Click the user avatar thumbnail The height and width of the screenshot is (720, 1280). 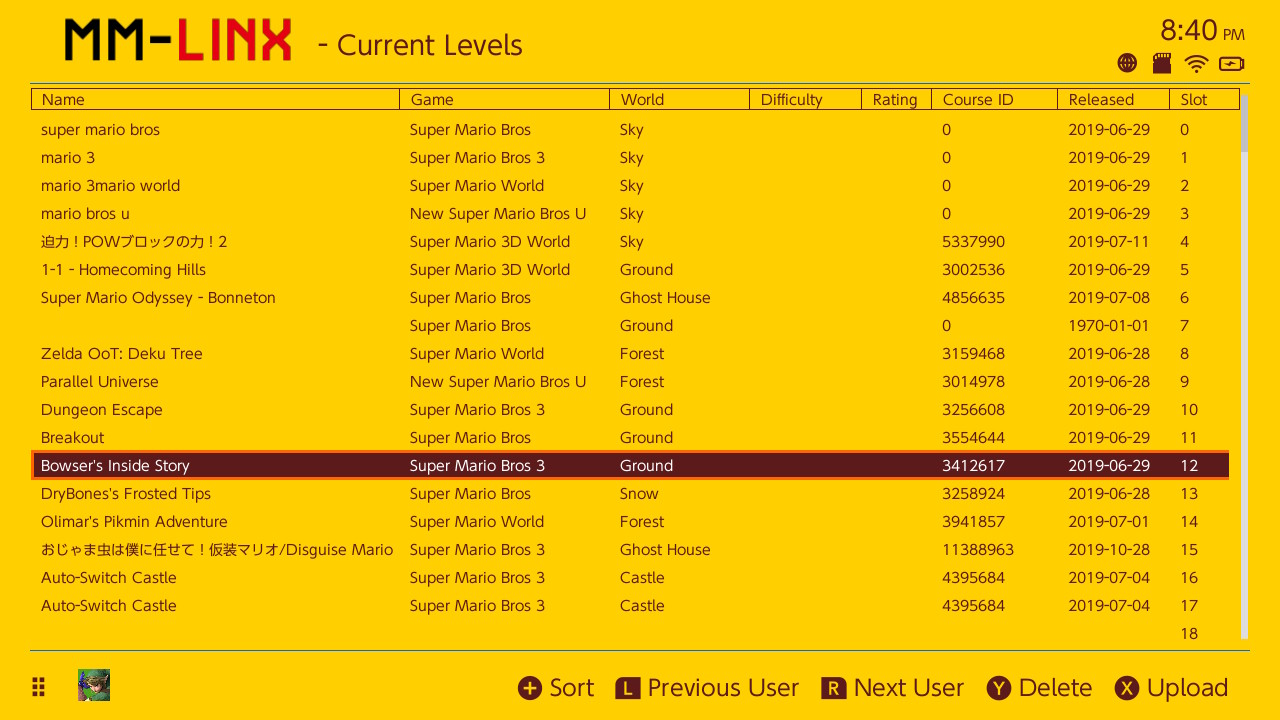(94, 685)
